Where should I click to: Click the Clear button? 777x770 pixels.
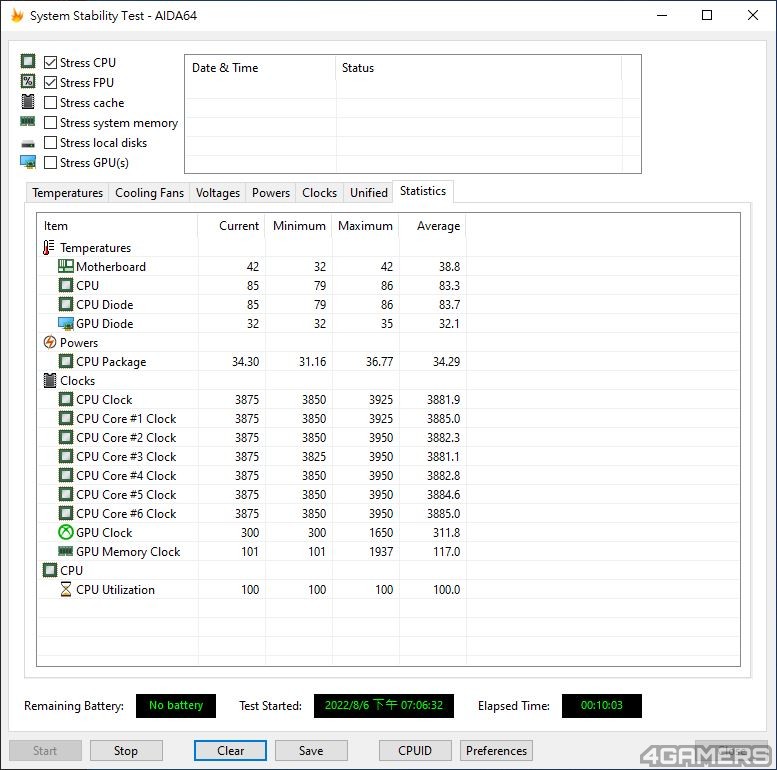coord(230,751)
